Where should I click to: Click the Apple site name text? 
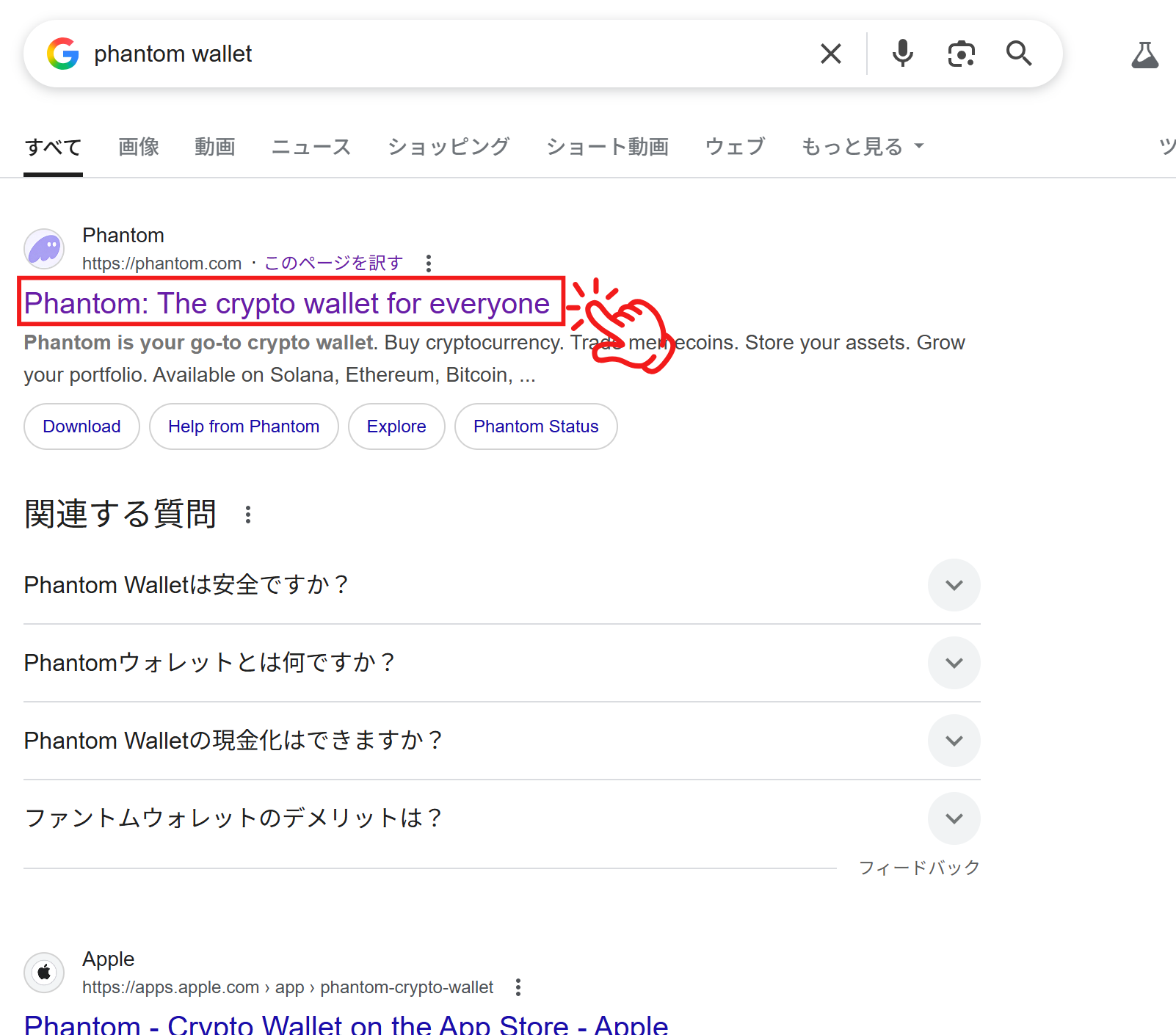pos(108,959)
